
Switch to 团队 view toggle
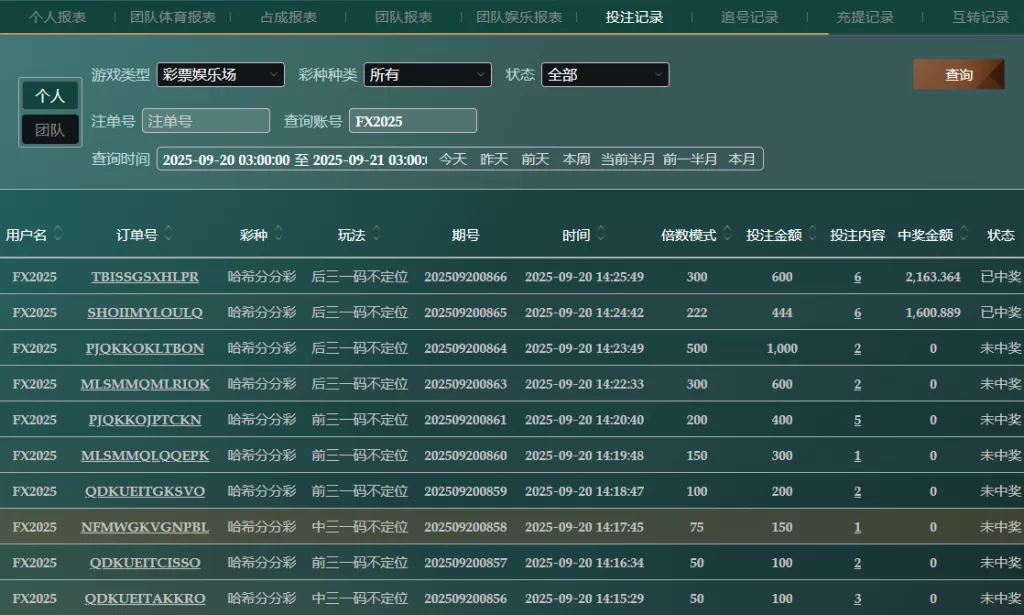pyautogui.click(x=50, y=129)
